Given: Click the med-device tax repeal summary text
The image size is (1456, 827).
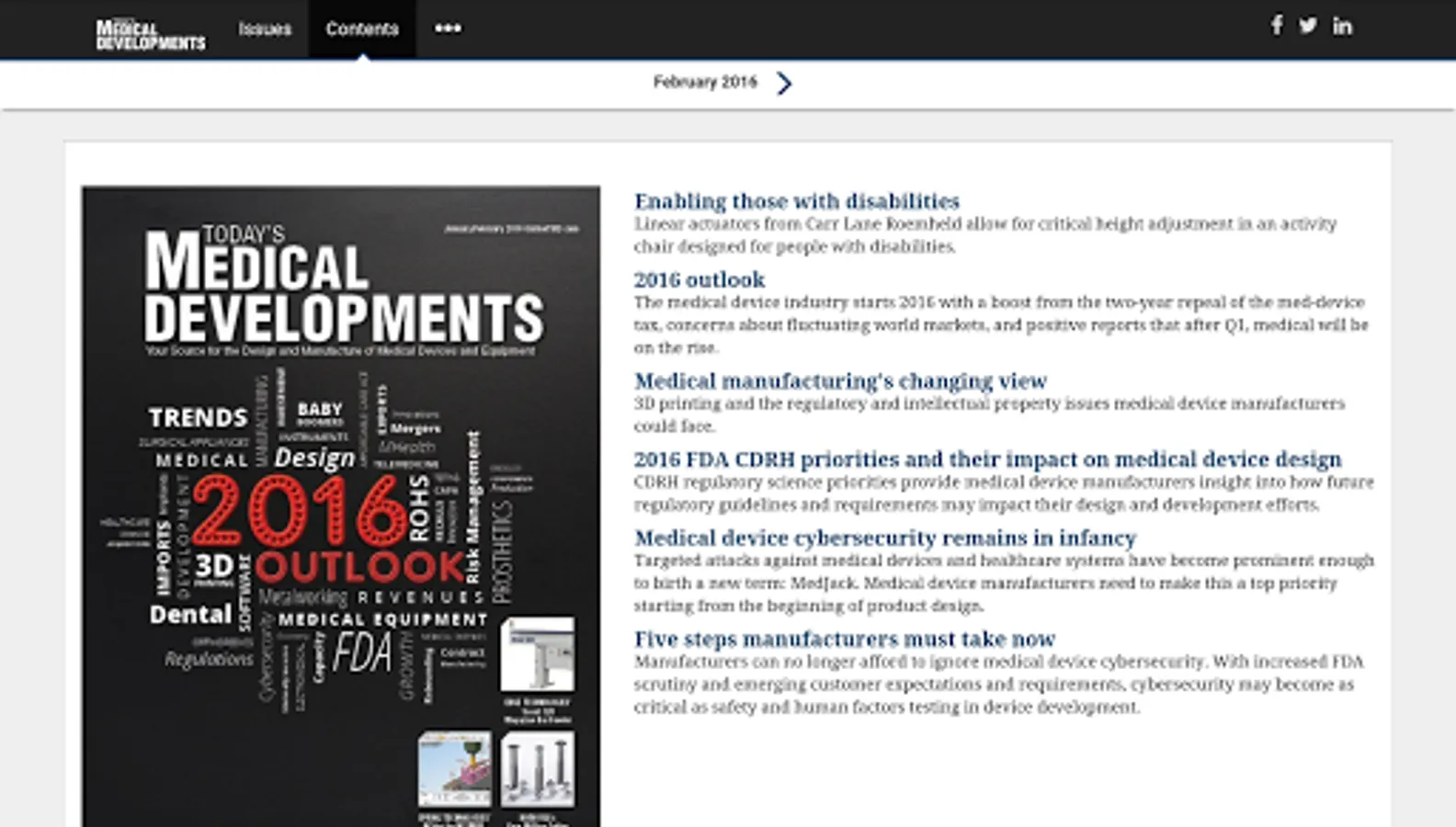Looking at the screenshot, I should tap(1001, 324).
